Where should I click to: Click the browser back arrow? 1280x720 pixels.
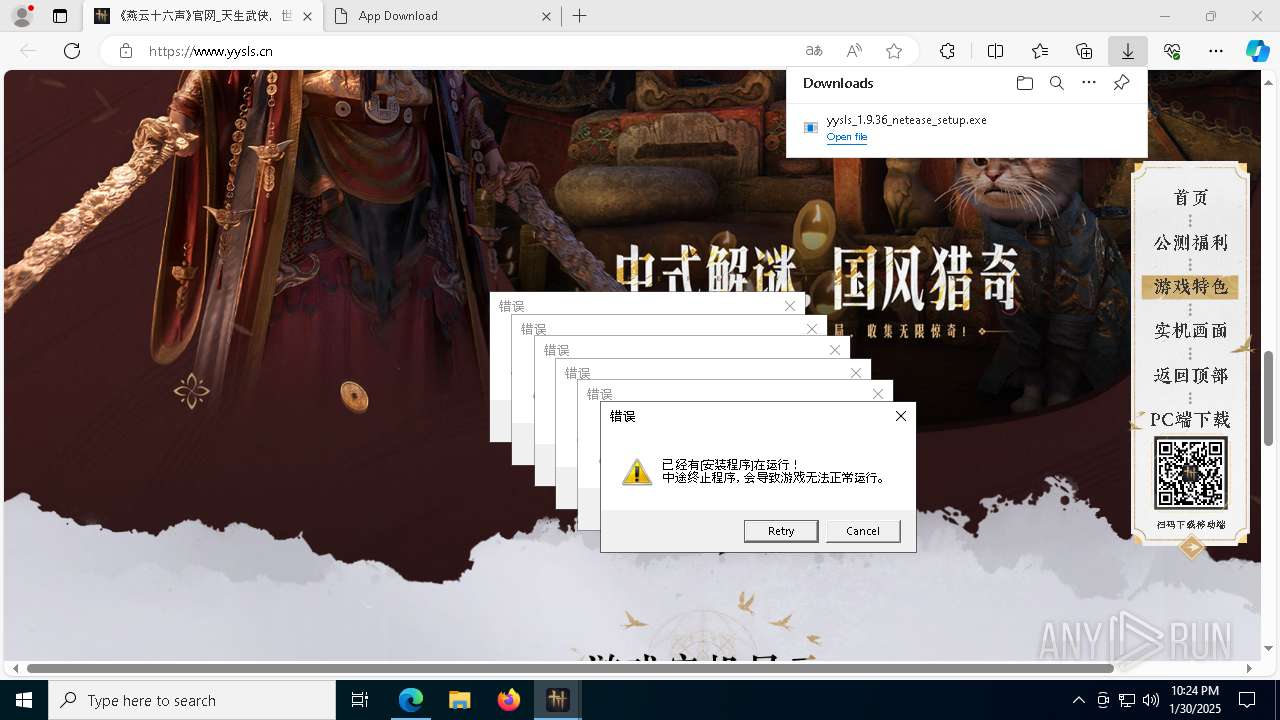click(x=28, y=51)
